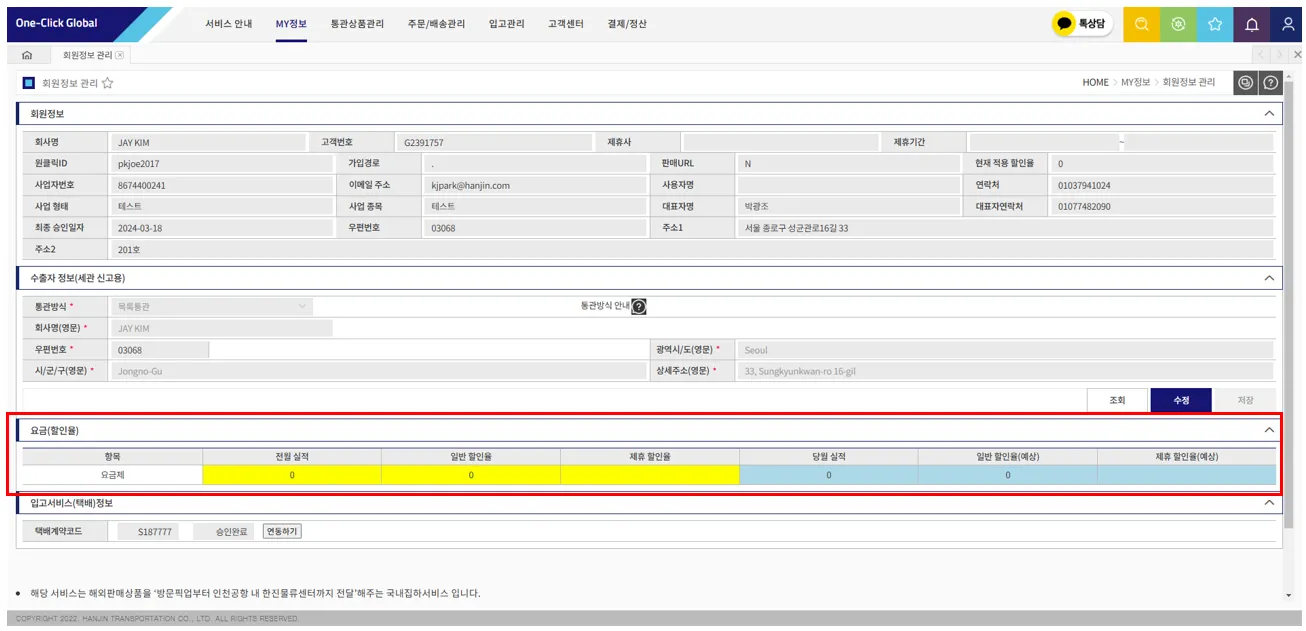Click the blue 일반 할인율(예상) value cell
This screenshot has height=631, width=1306.
point(1008,475)
